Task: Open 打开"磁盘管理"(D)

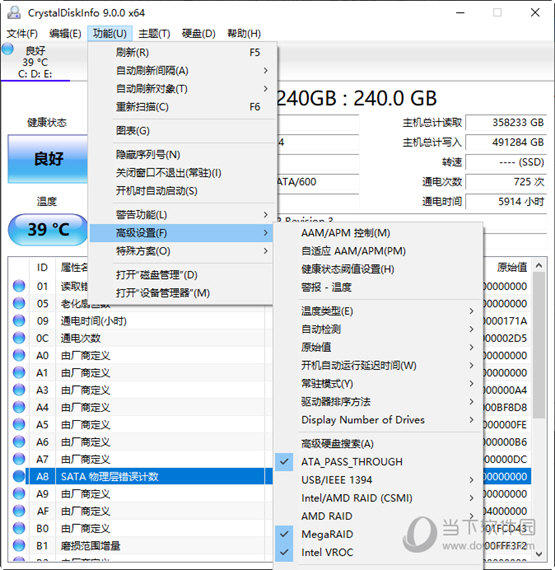Action: (181, 275)
